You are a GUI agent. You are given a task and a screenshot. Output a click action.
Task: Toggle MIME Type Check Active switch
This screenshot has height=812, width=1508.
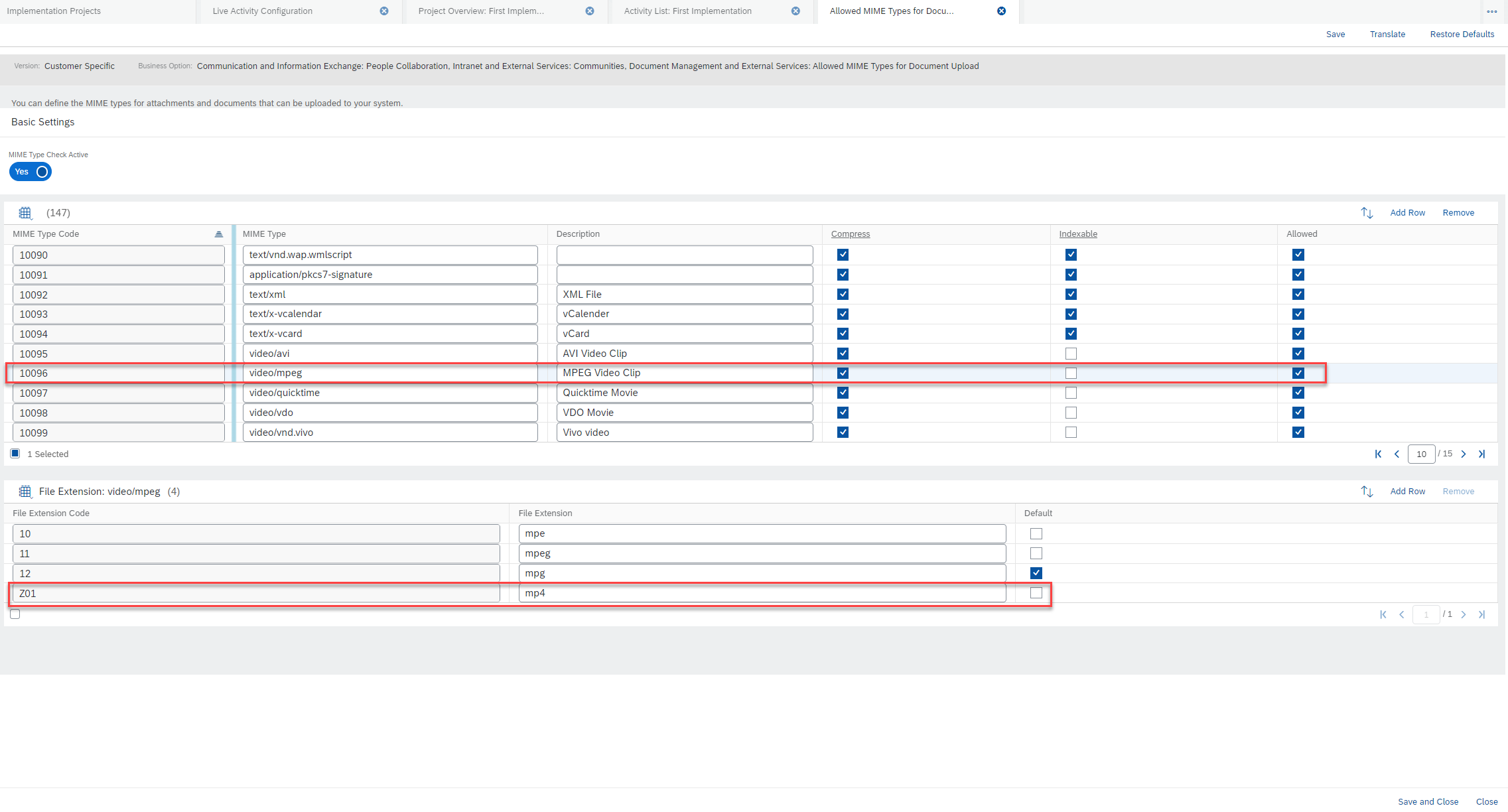coord(31,172)
